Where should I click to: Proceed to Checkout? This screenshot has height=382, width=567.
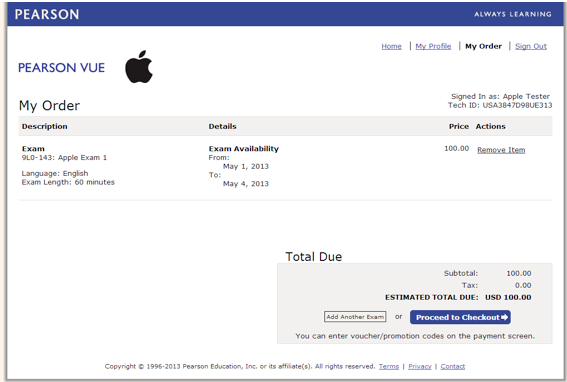tap(460, 317)
